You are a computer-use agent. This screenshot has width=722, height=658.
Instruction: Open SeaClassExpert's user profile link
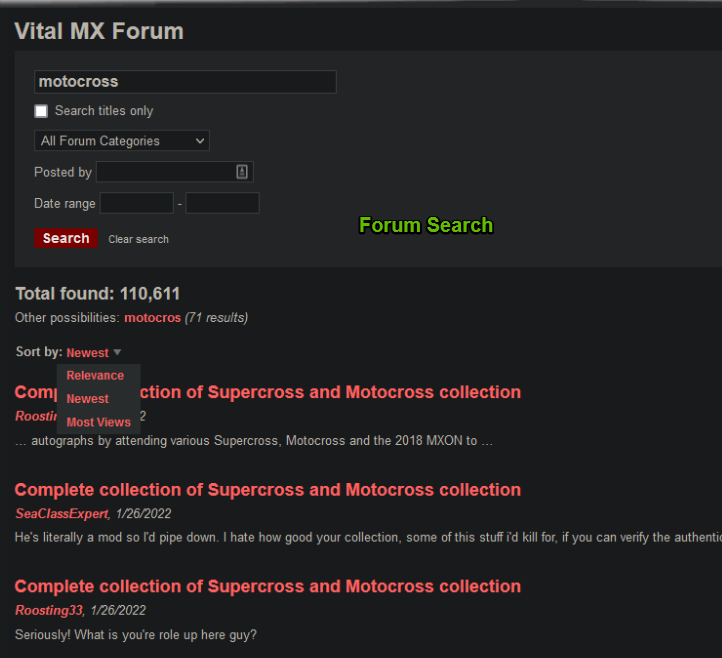coord(62,513)
